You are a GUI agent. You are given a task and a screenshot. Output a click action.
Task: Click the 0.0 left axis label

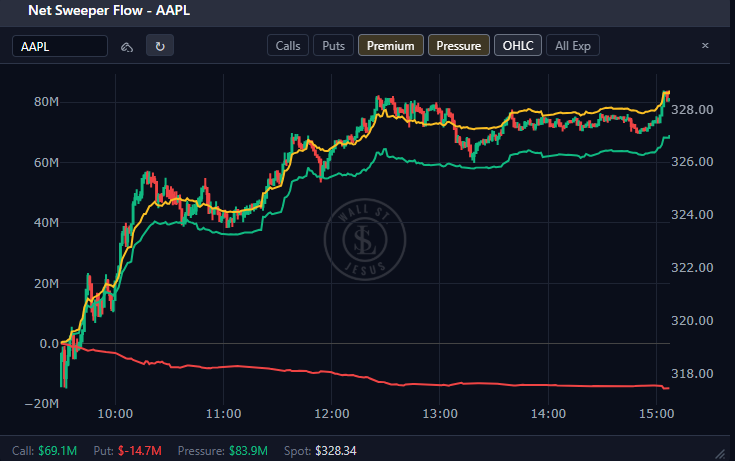click(x=49, y=344)
